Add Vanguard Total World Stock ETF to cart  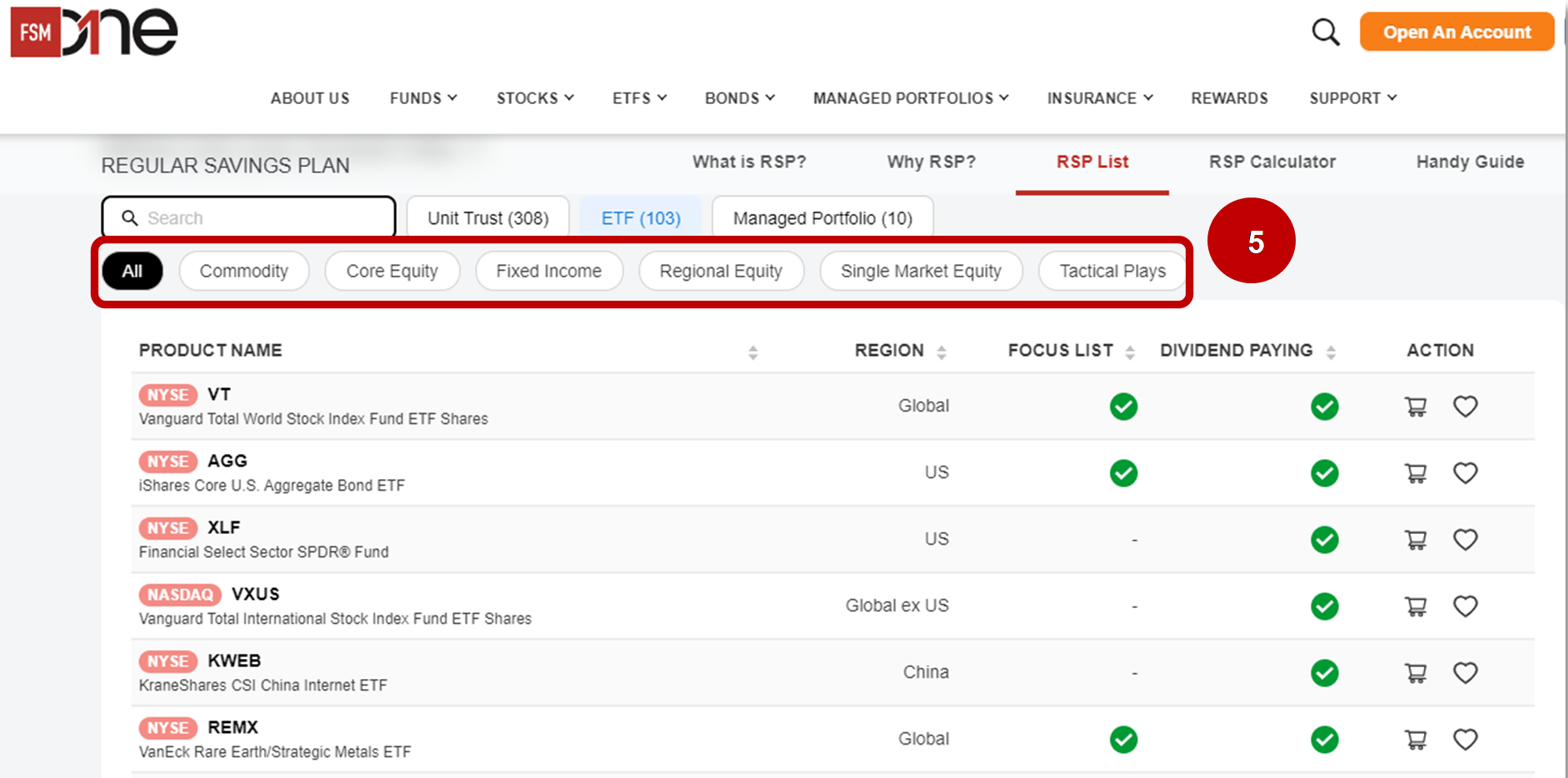1416,406
